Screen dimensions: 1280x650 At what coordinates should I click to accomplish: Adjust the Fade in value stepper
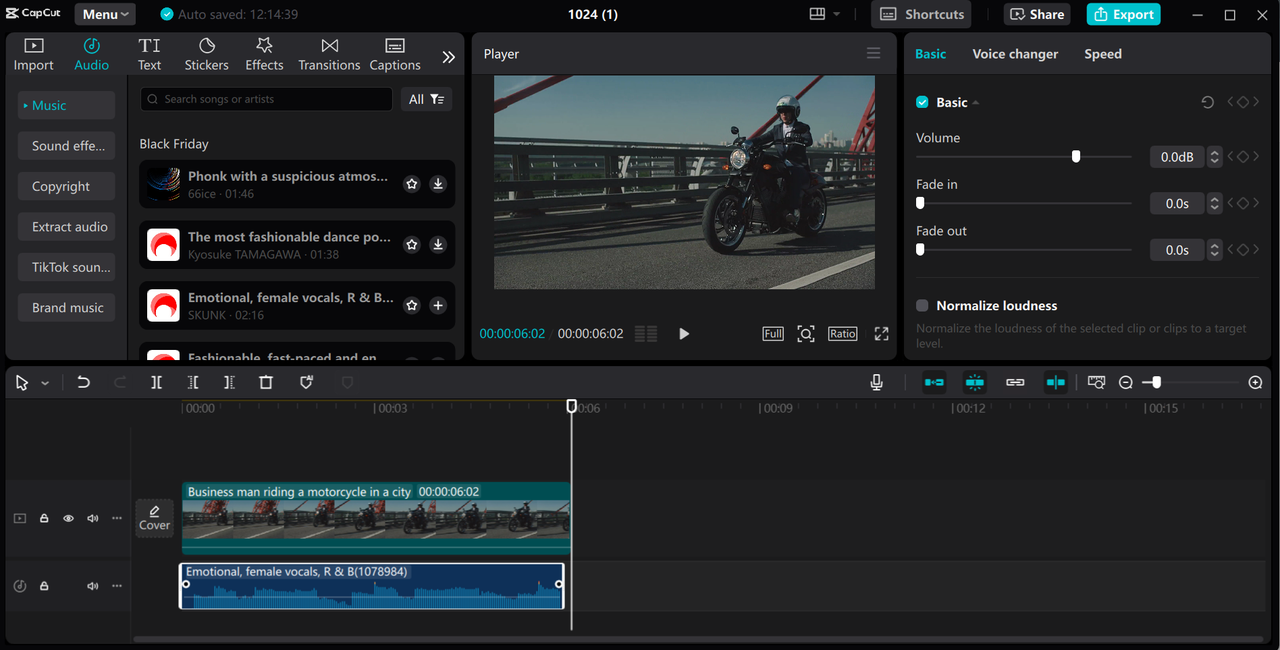1214,203
